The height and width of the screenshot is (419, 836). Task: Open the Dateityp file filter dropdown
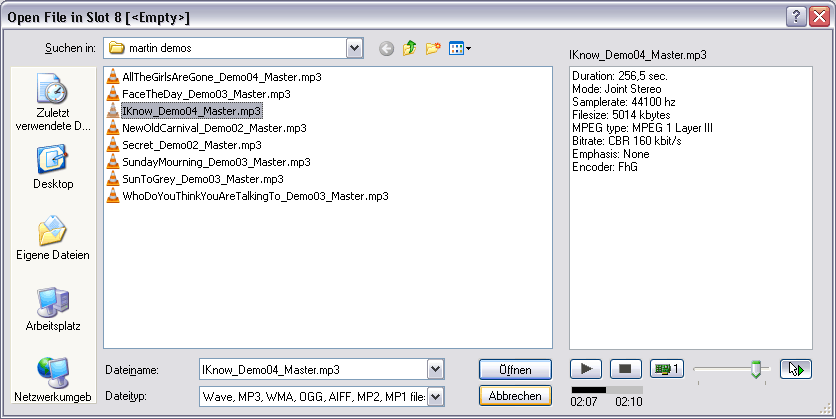point(435,396)
